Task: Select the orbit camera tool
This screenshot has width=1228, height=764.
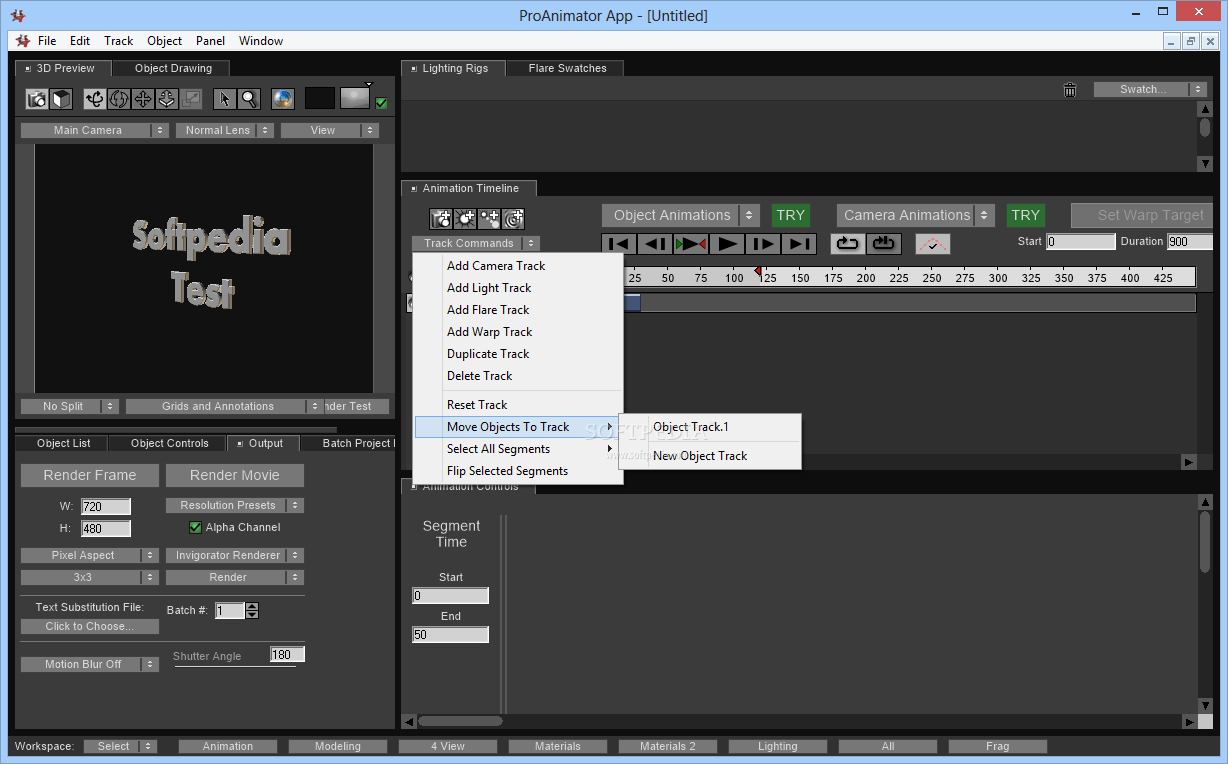Action: click(x=95, y=99)
